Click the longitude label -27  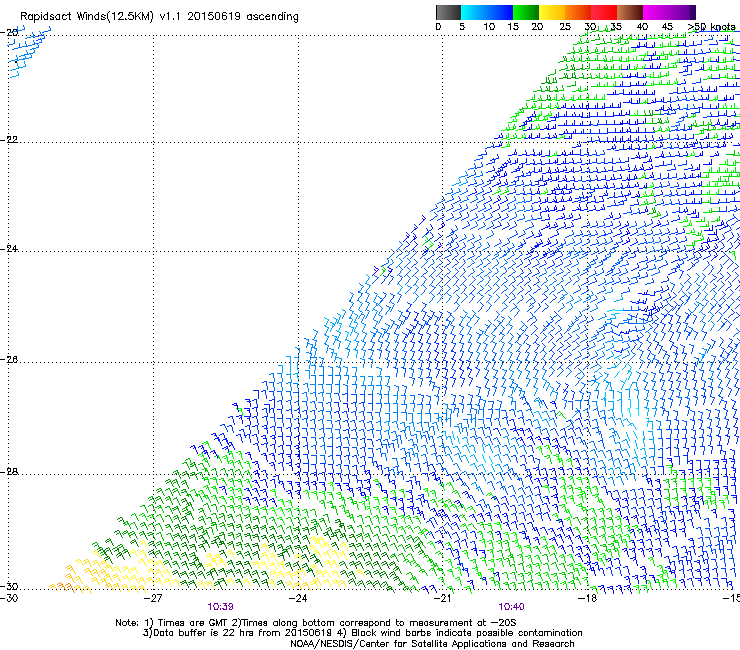click(x=153, y=598)
